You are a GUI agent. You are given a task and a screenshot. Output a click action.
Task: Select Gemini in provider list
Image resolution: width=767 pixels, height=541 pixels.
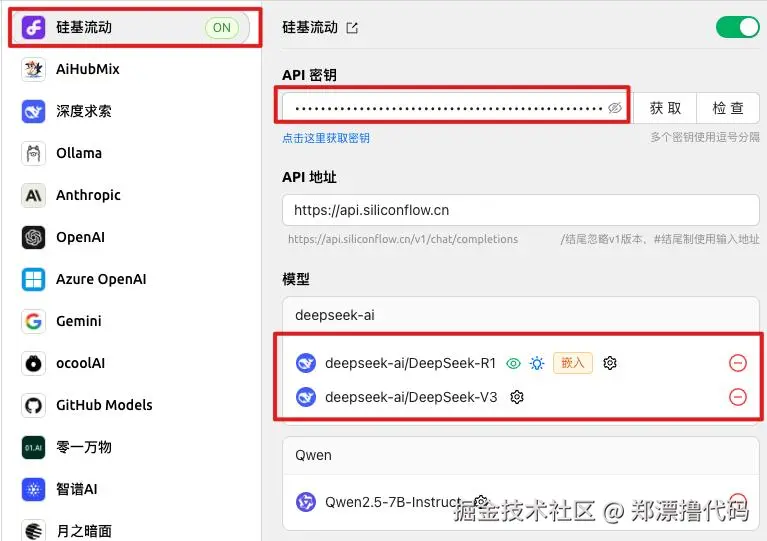(131, 321)
